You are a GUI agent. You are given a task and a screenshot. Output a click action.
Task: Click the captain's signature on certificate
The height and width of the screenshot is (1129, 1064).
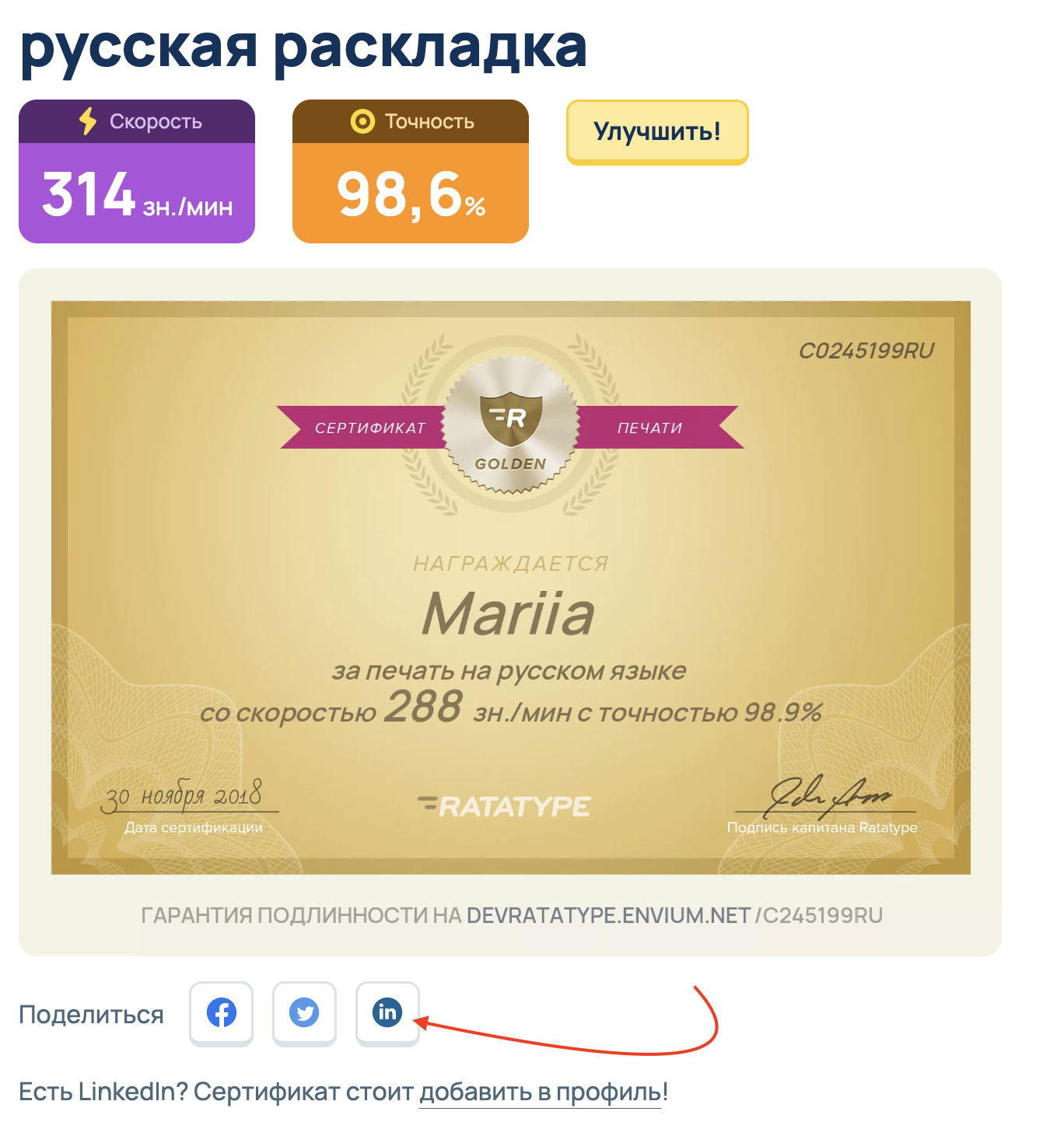(x=828, y=795)
